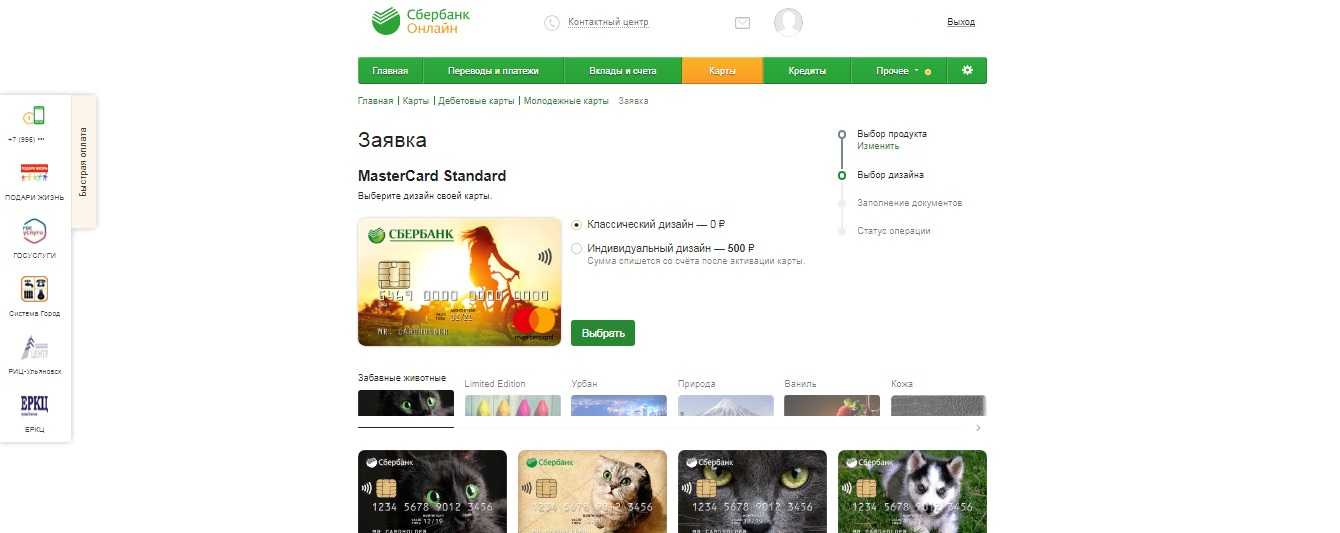This screenshot has height=533, width=1340.
Task: Choose the Природа design category thumbnail
Action: [726, 405]
